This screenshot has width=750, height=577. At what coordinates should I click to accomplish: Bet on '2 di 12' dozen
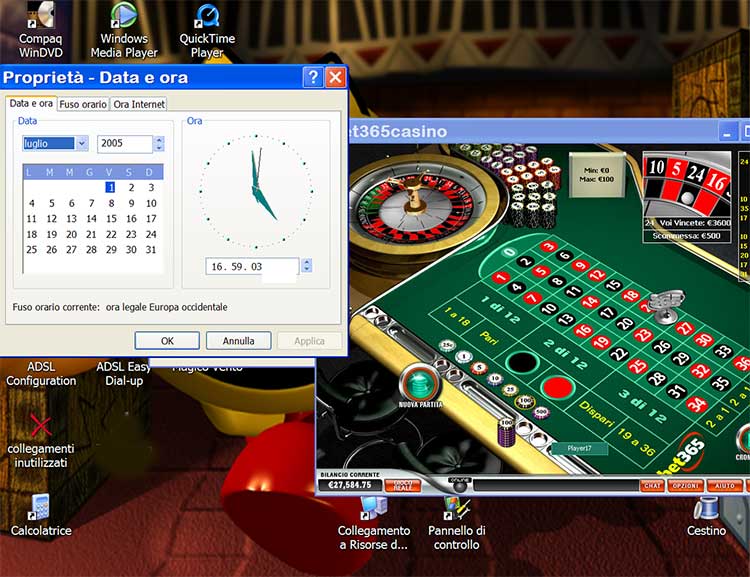pos(565,354)
